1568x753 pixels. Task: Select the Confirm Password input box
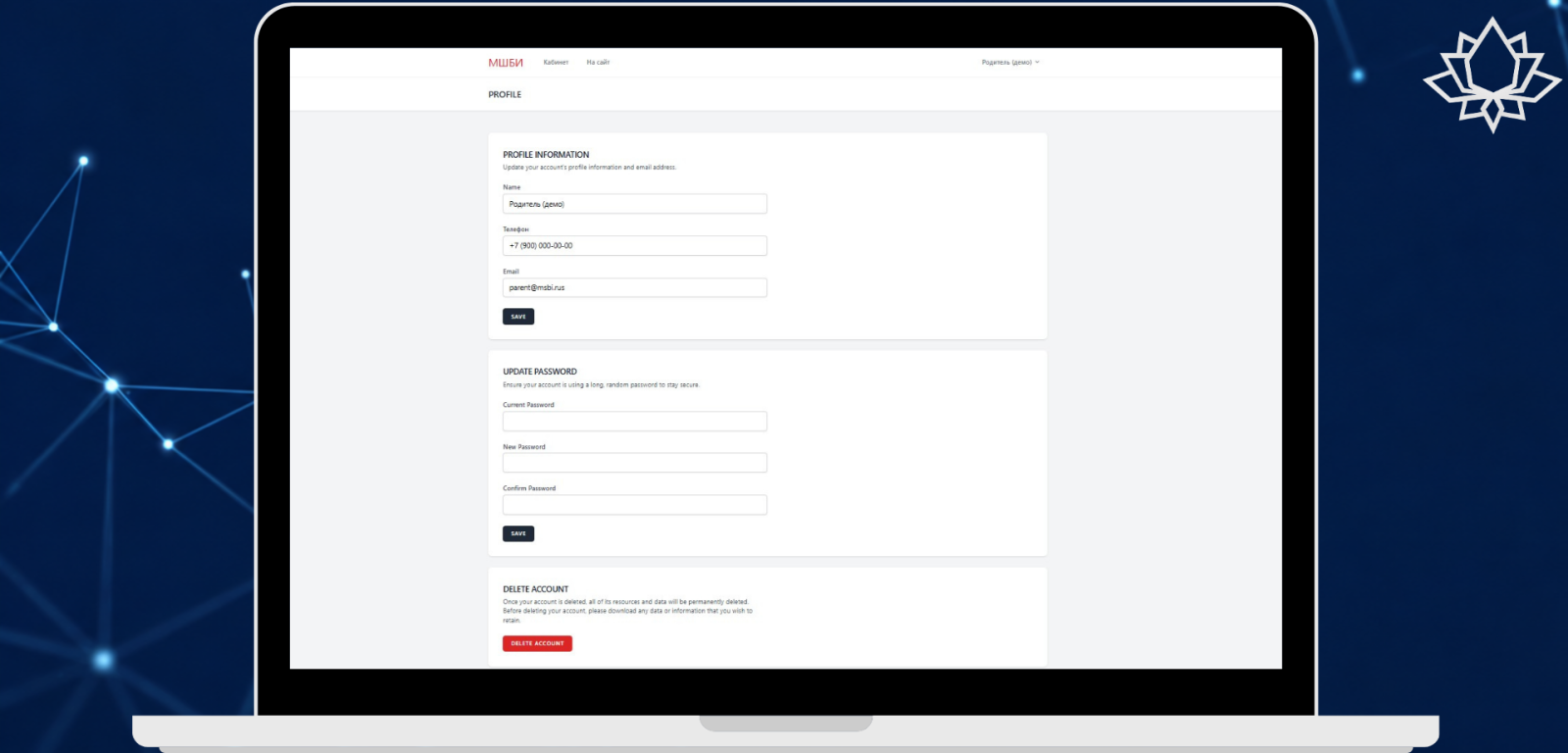(x=635, y=505)
